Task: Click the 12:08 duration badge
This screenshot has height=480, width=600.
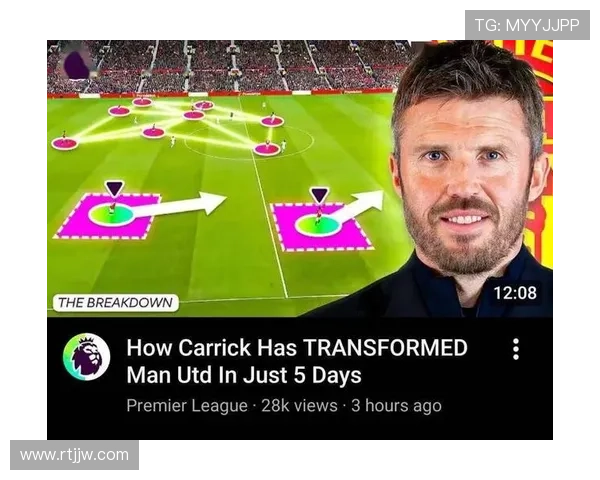Action: click(515, 293)
